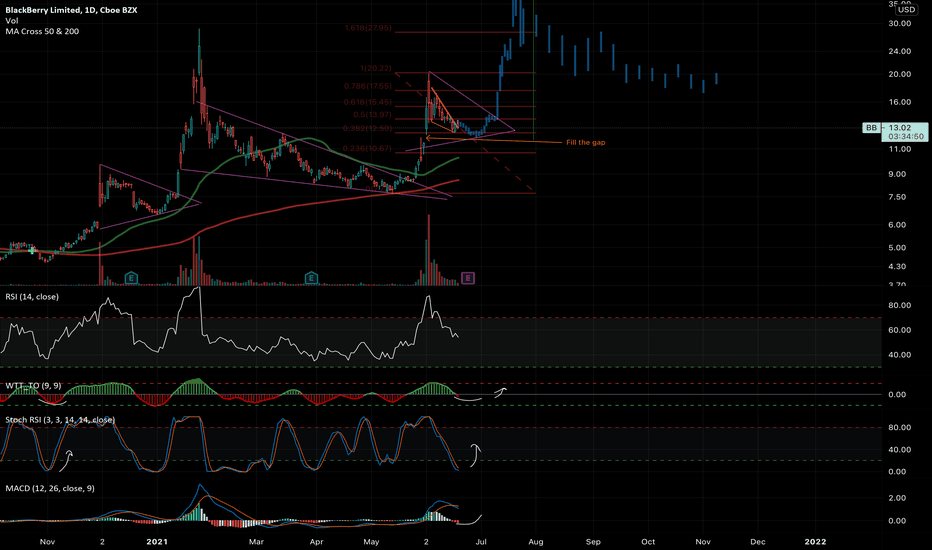Select the BlackBerry Limited chart title
This screenshot has width=932, height=550.
(x=71, y=10)
